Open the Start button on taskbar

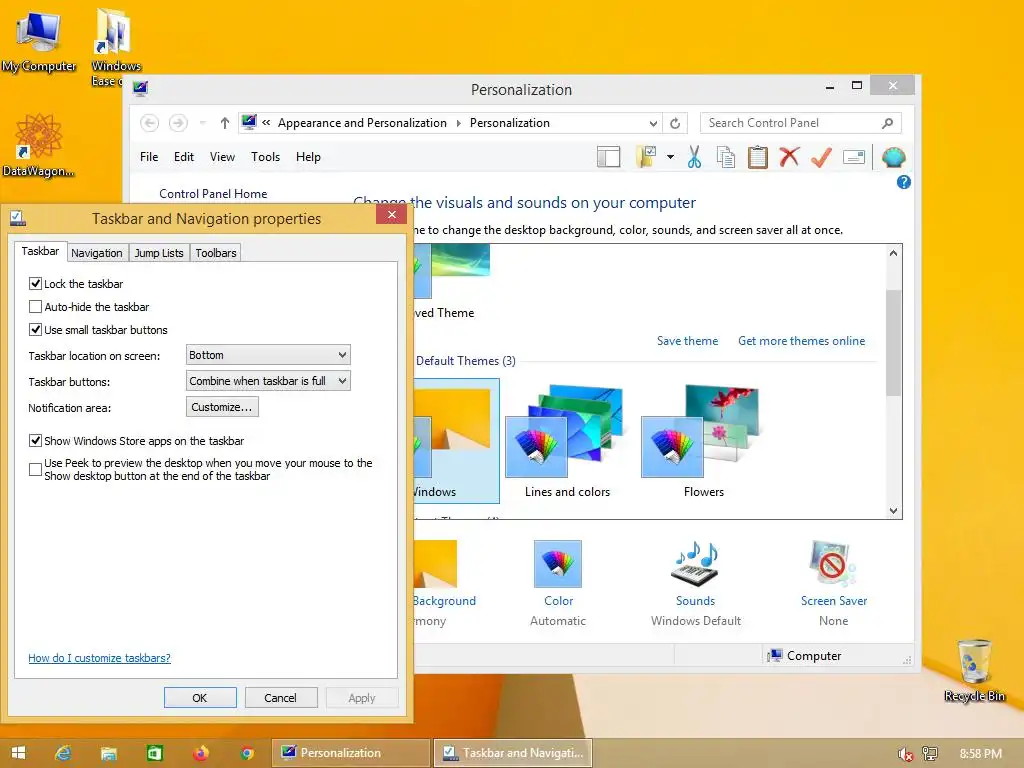click(x=18, y=753)
